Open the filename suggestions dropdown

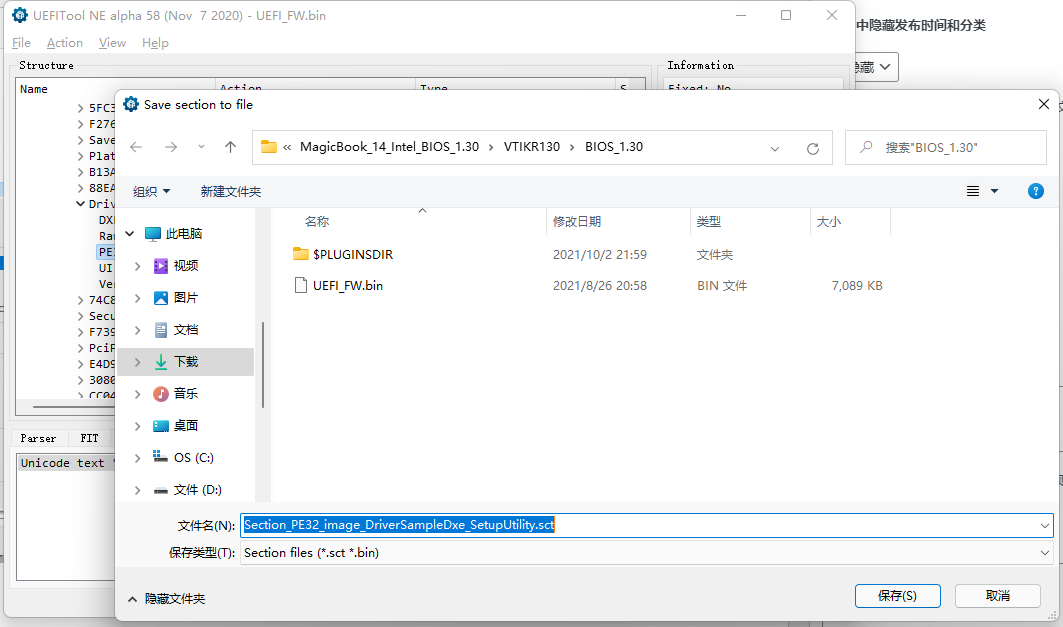pos(1045,525)
